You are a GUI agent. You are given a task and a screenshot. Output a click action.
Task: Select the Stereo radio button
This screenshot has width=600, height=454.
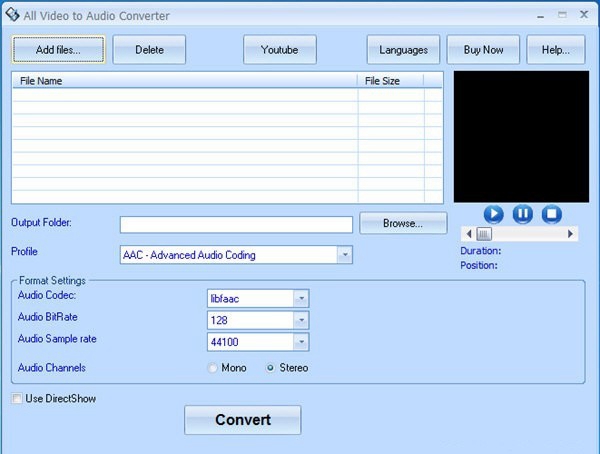(270, 368)
